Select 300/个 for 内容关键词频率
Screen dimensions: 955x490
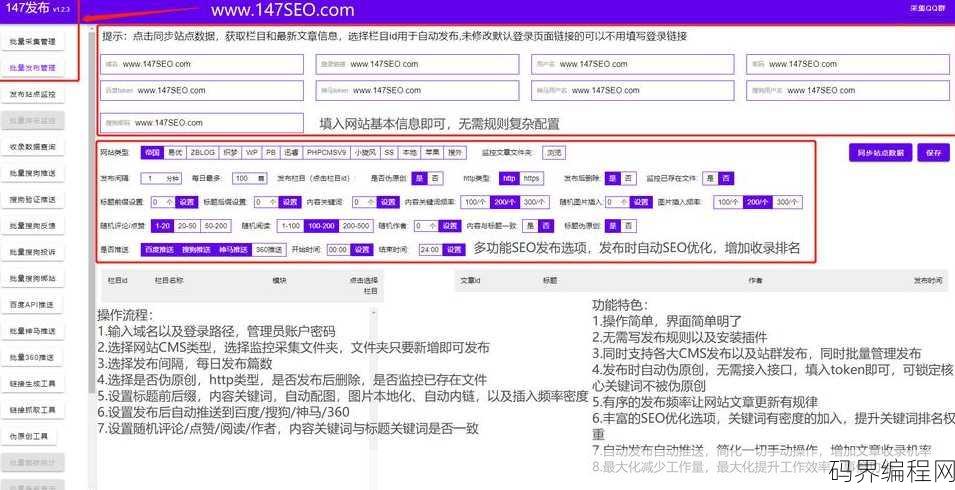[x=536, y=202]
